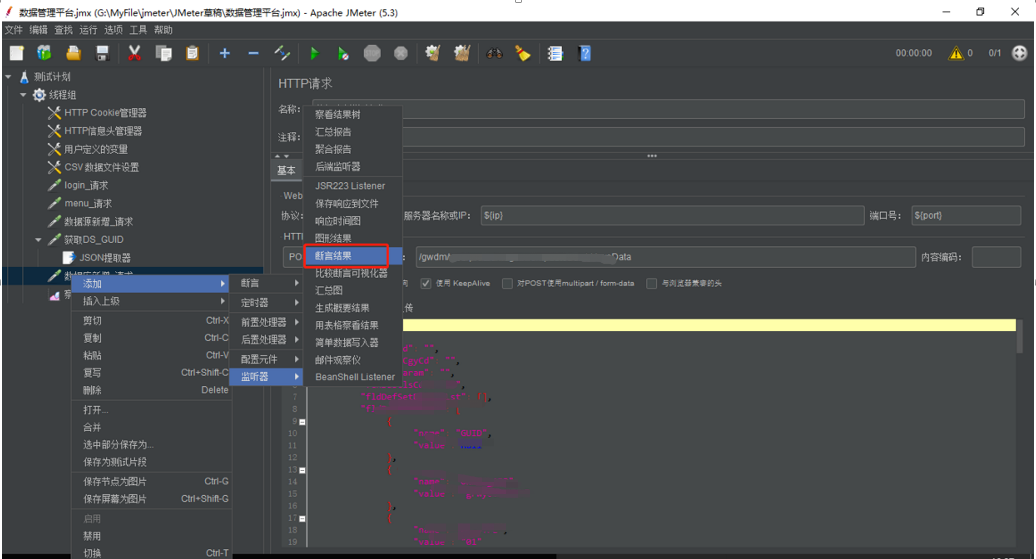1036x559 pixels.
Task: Open the 工具 menu
Action: tap(138, 30)
